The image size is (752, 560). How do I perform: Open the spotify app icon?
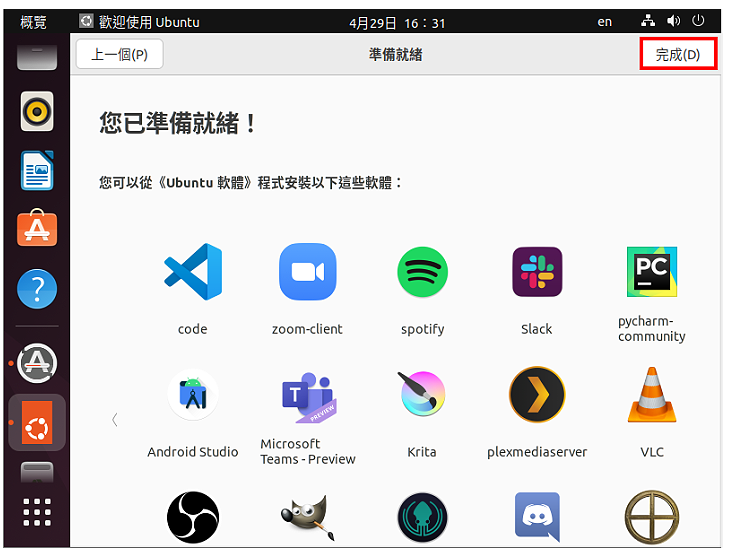tap(423, 272)
